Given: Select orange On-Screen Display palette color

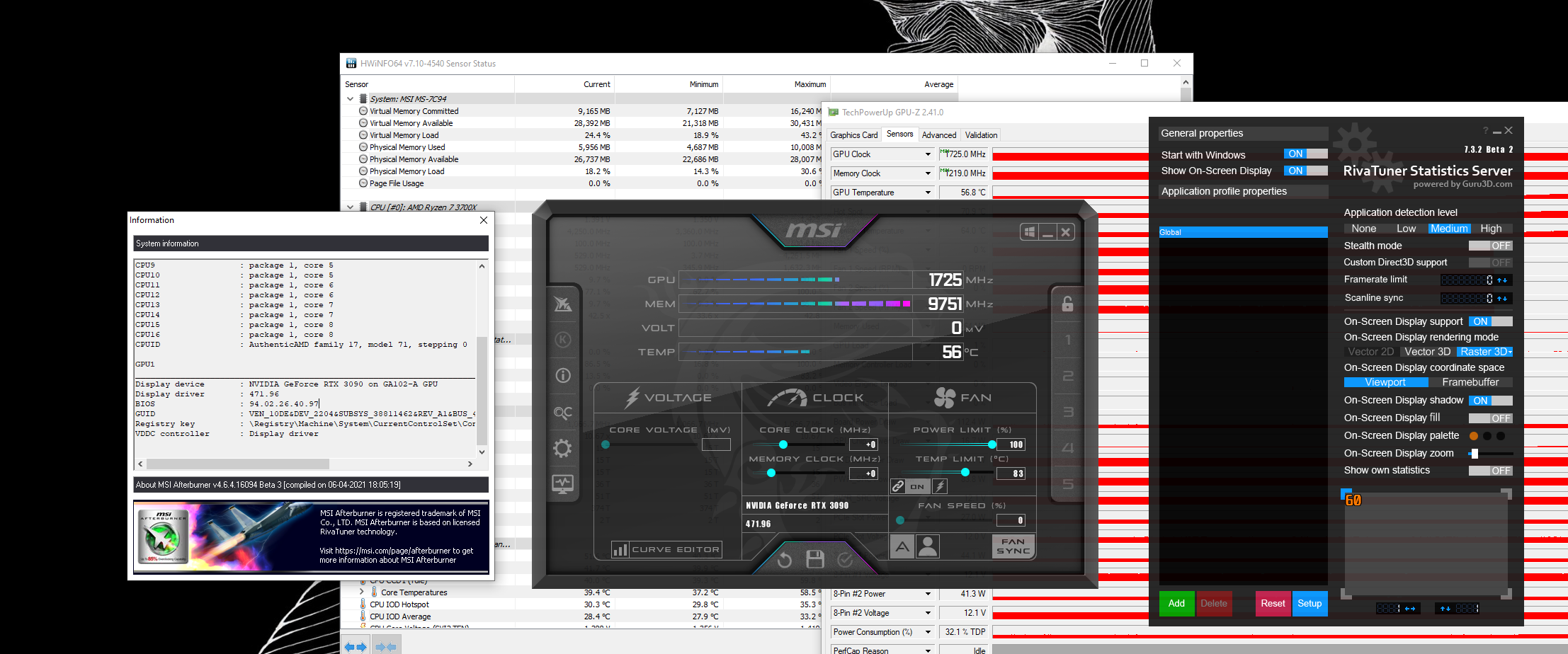Looking at the screenshot, I should [x=1474, y=436].
